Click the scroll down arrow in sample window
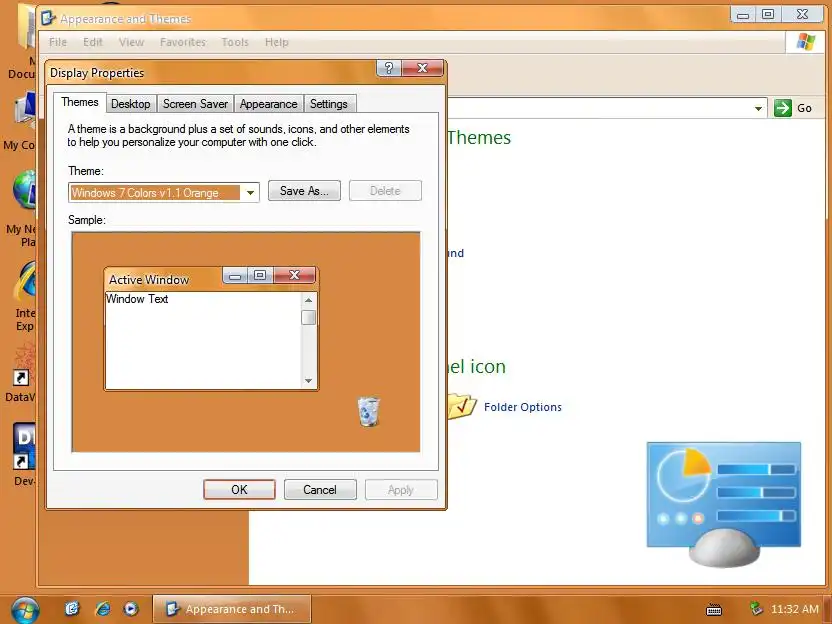 pyautogui.click(x=308, y=381)
